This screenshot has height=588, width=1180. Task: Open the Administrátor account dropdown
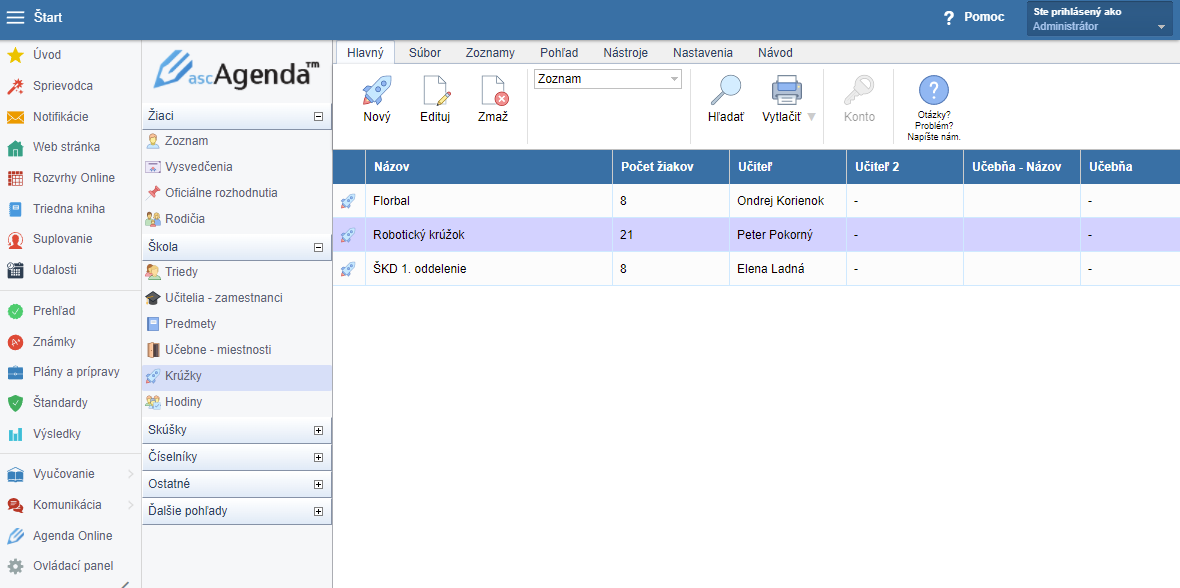point(1099,20)
